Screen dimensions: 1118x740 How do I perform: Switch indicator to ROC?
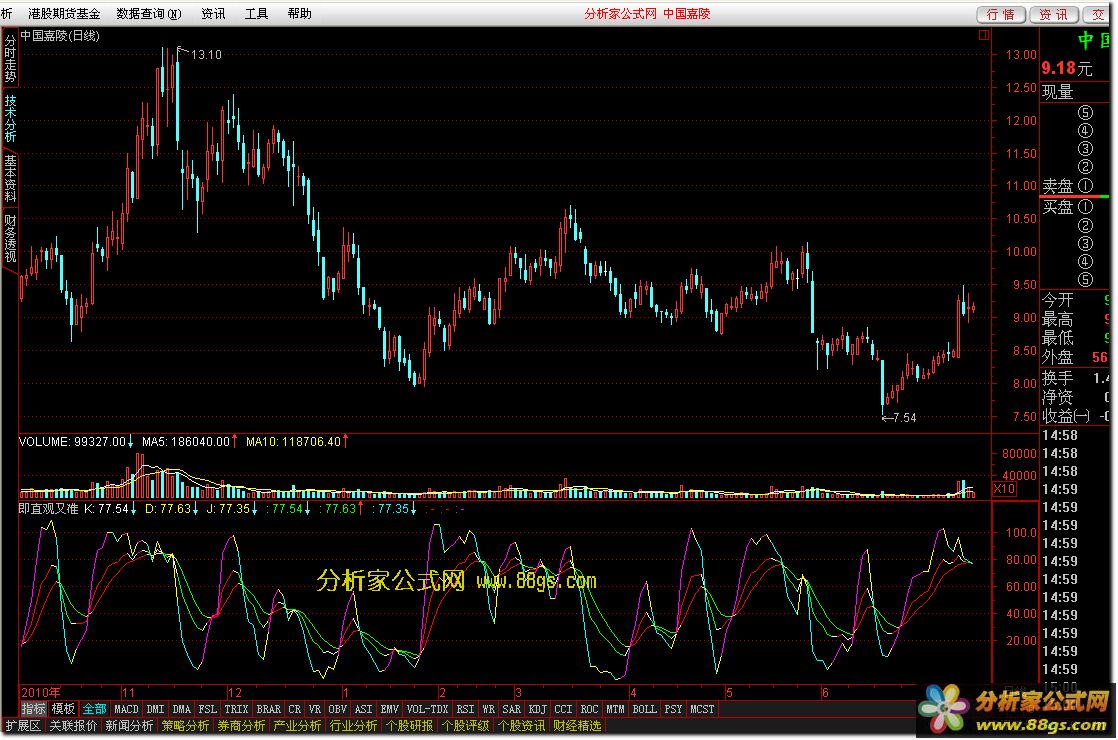coord(589,709)
